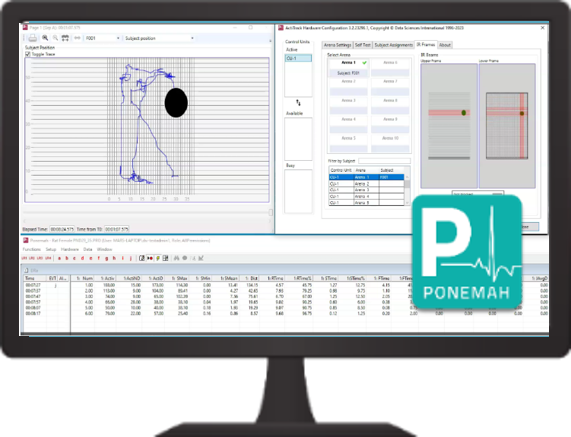Toggle the Toggle Trace checkbox
Viewport: 571px width, 437px height.
(x=28, y=54)
